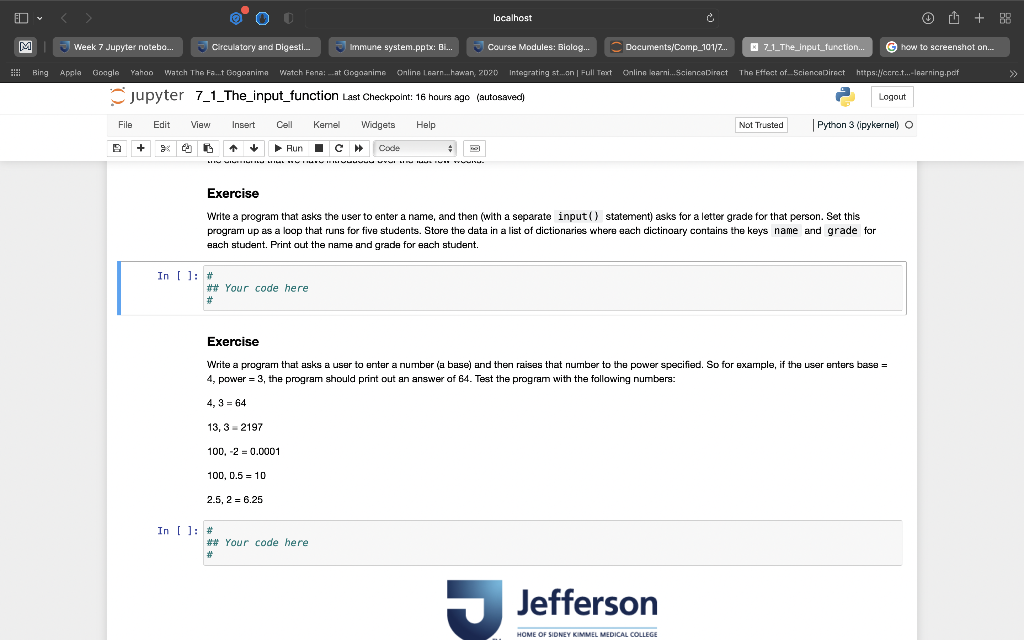
Task: Open the Help menu in Jupyter
Action: point(426,125)
